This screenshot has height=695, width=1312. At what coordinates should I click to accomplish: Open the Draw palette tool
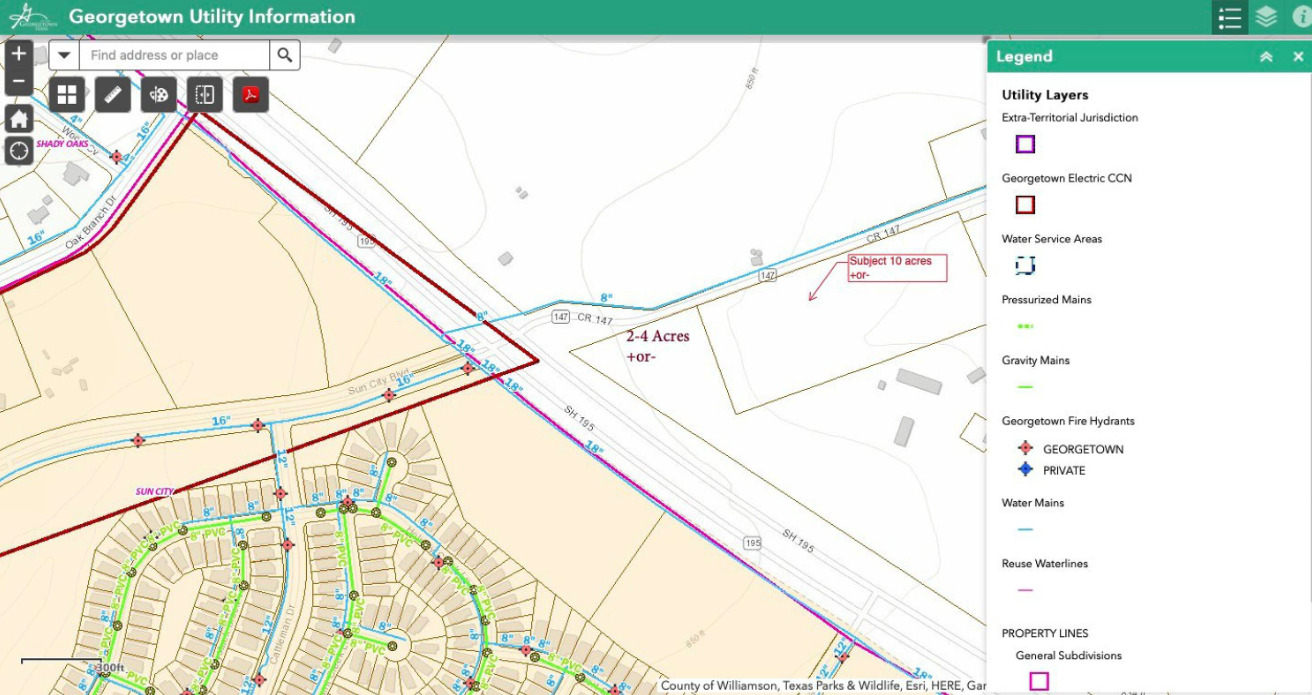(x=159, y=95)
